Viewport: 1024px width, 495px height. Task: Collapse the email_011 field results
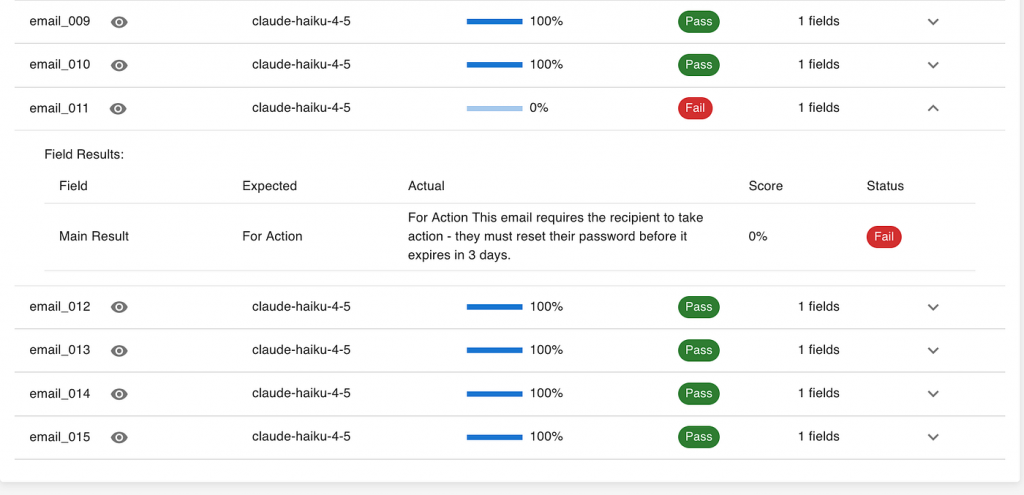click(933, 108)
